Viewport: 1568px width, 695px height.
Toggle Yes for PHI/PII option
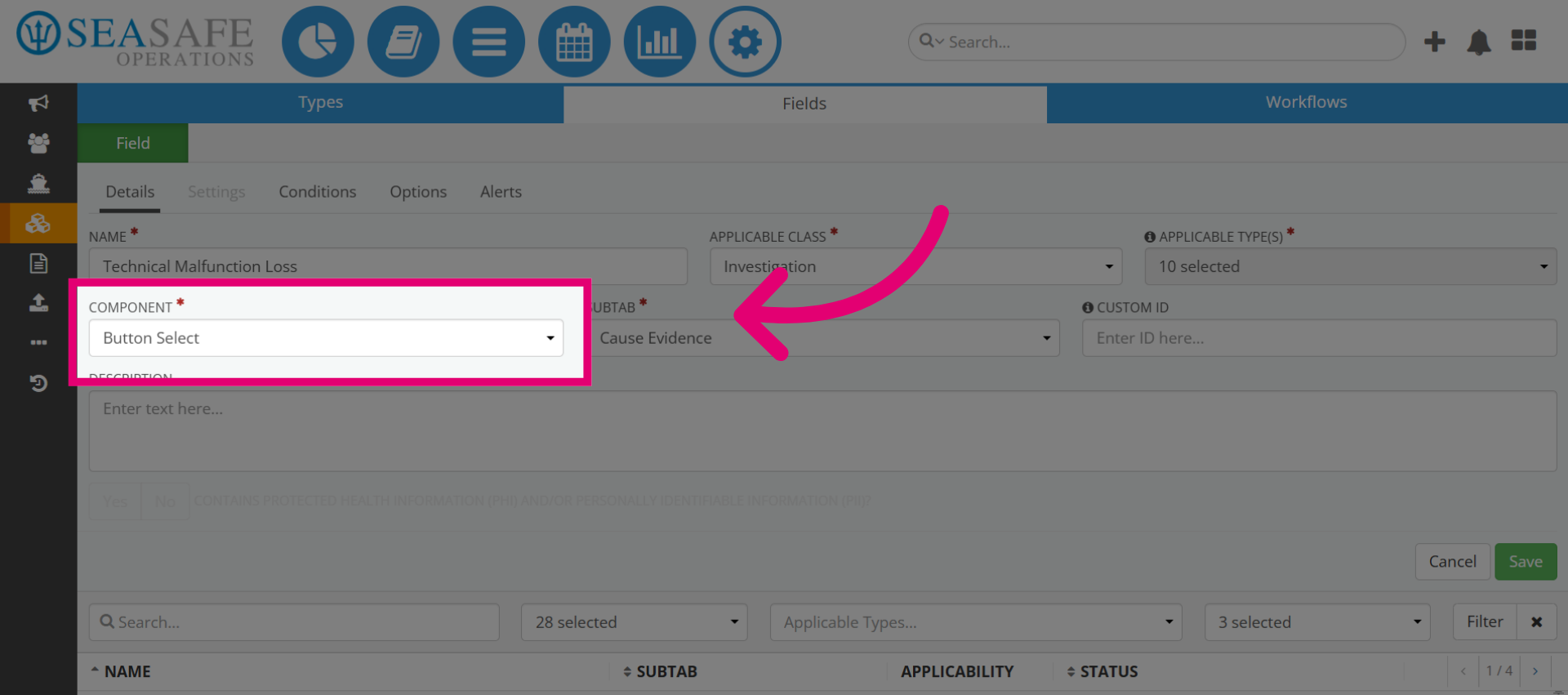point(115,501)
